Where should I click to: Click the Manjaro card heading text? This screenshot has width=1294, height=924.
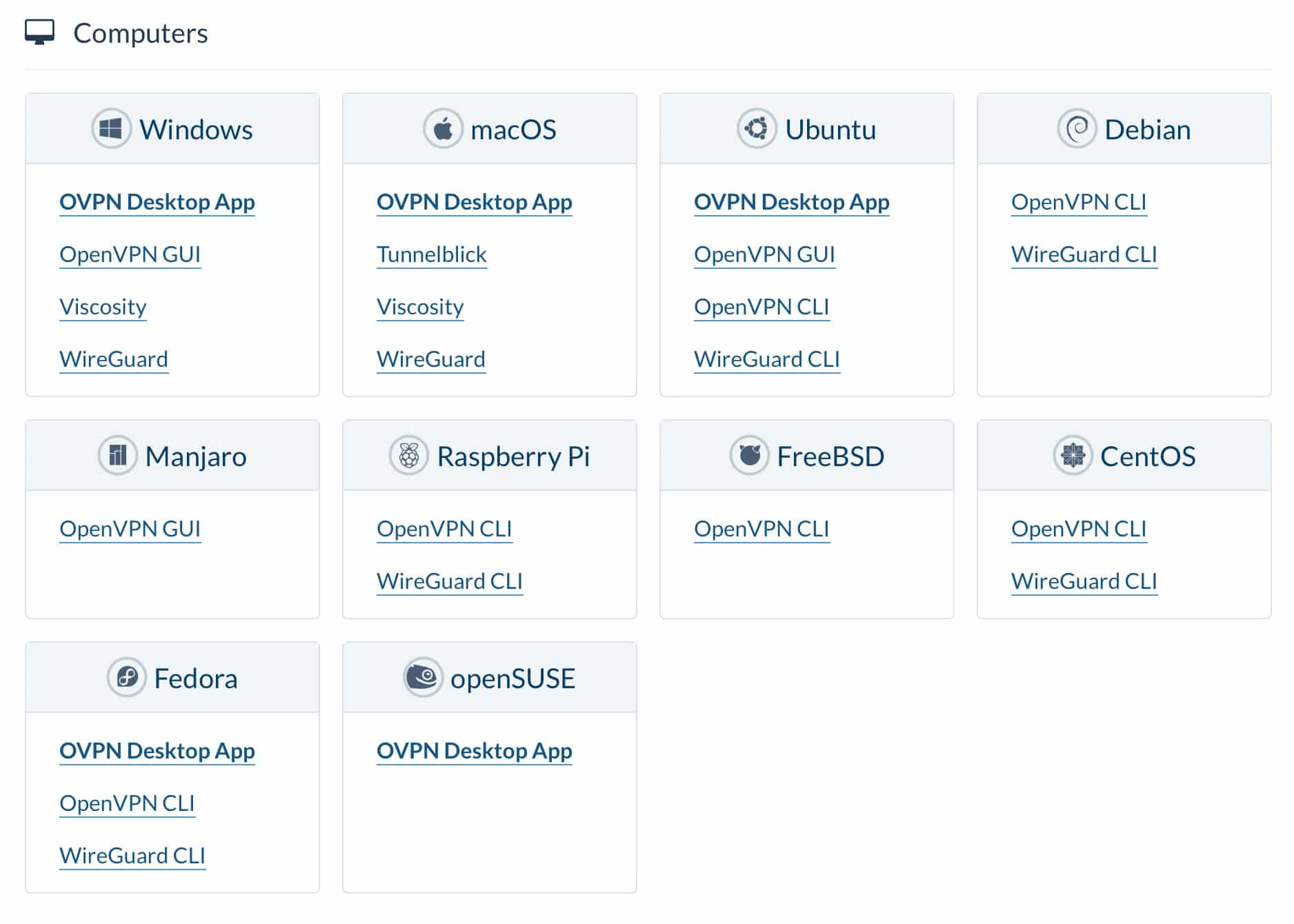tap(196, 456)
